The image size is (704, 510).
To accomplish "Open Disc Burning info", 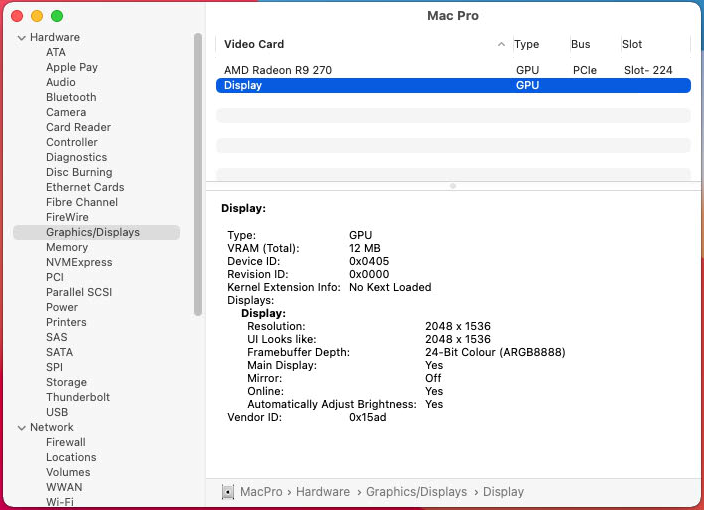I will (x=79, y=172).
